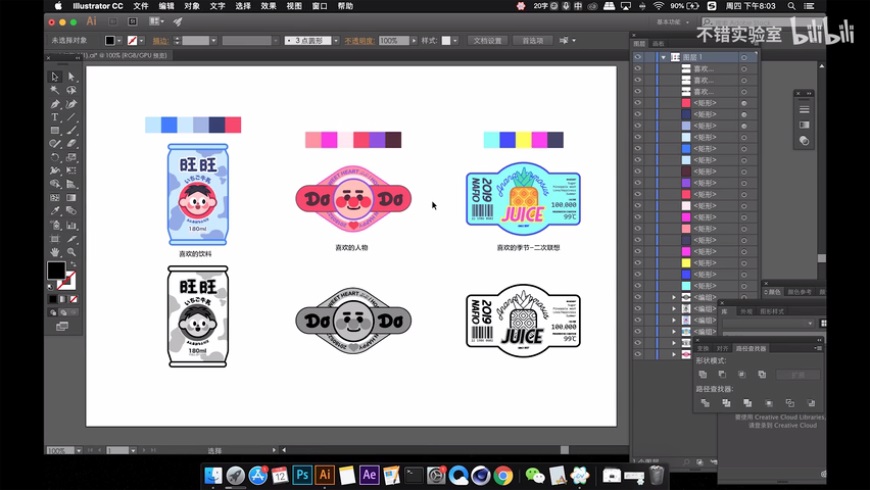
Task: Open the Change Screen Mode button
Action: coord(62,326)
